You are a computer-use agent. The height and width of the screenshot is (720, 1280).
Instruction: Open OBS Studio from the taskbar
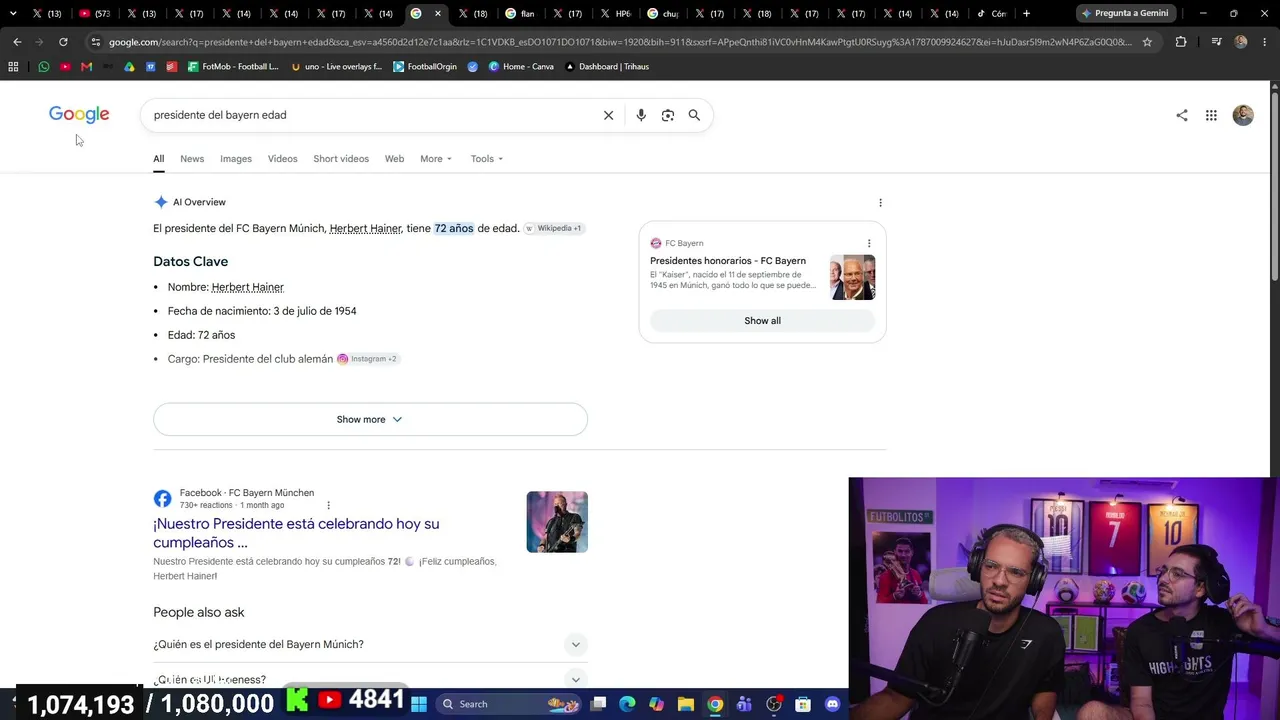click(774, 704)
